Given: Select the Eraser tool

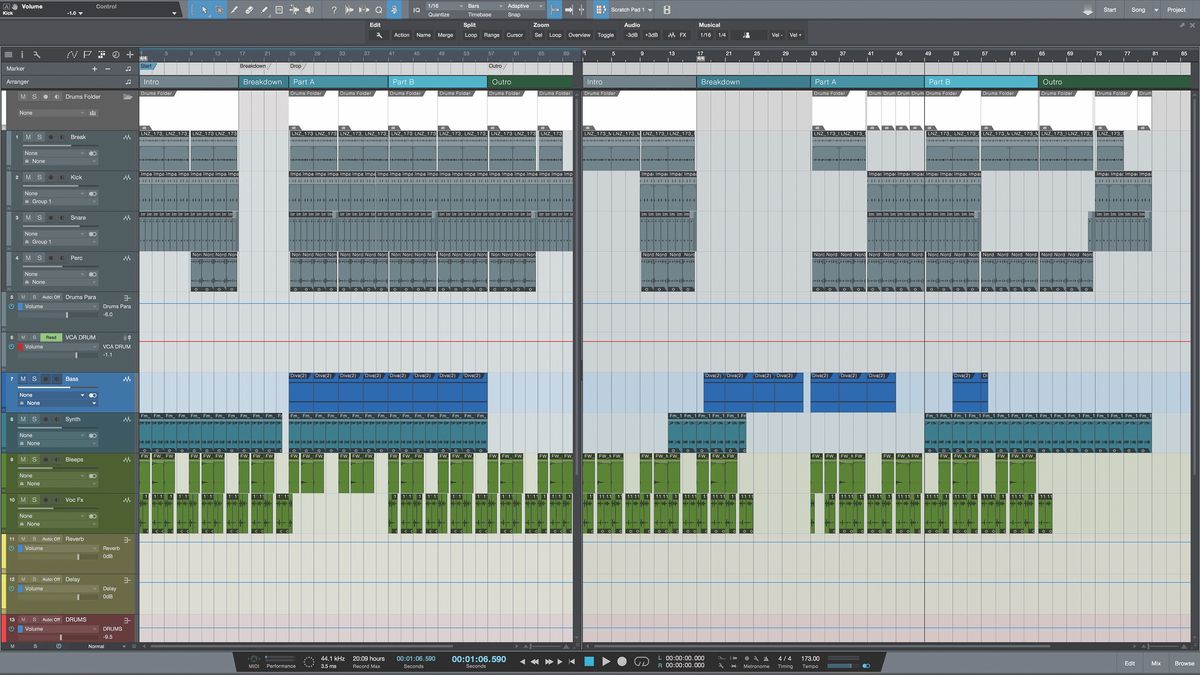Looking at the screenshot, I should click(x=249, y=10).
